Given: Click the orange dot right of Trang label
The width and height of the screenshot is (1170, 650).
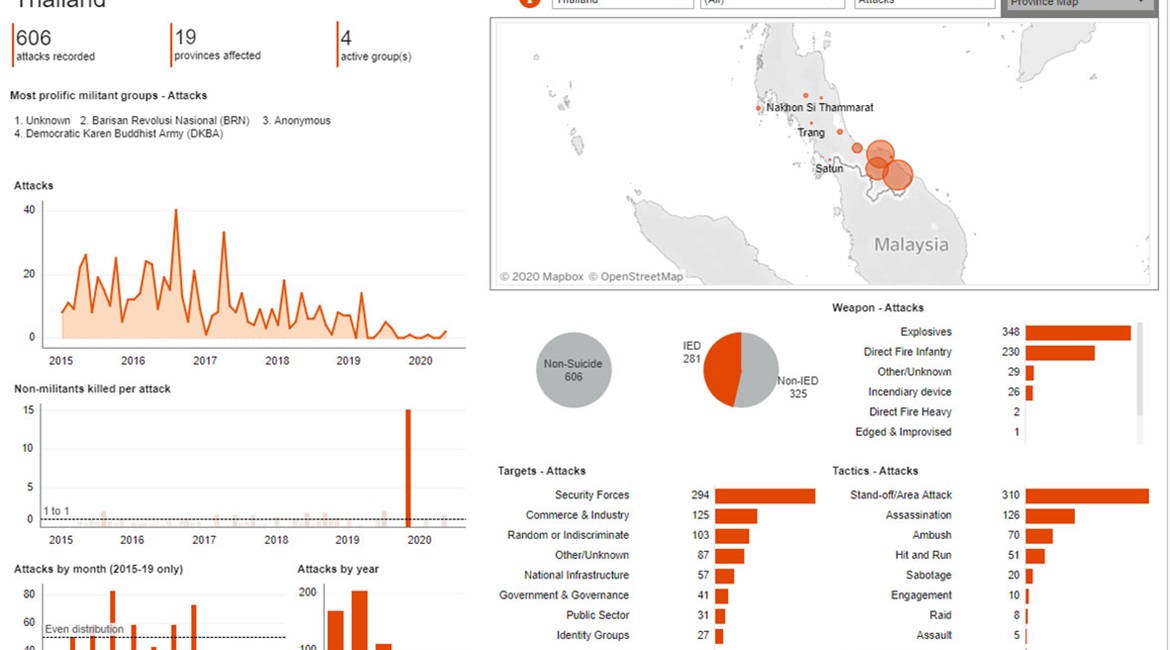Looking at the screenshot, I should click(839, 132).
